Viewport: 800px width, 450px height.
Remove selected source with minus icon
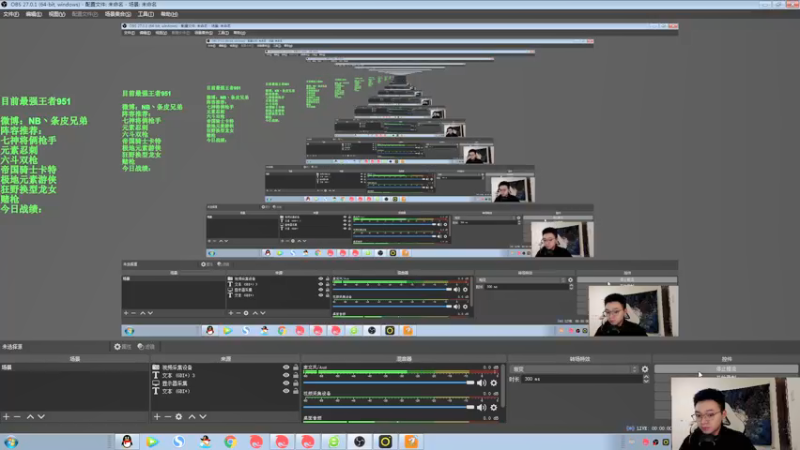pyautogui.click(x=167, y=417)
